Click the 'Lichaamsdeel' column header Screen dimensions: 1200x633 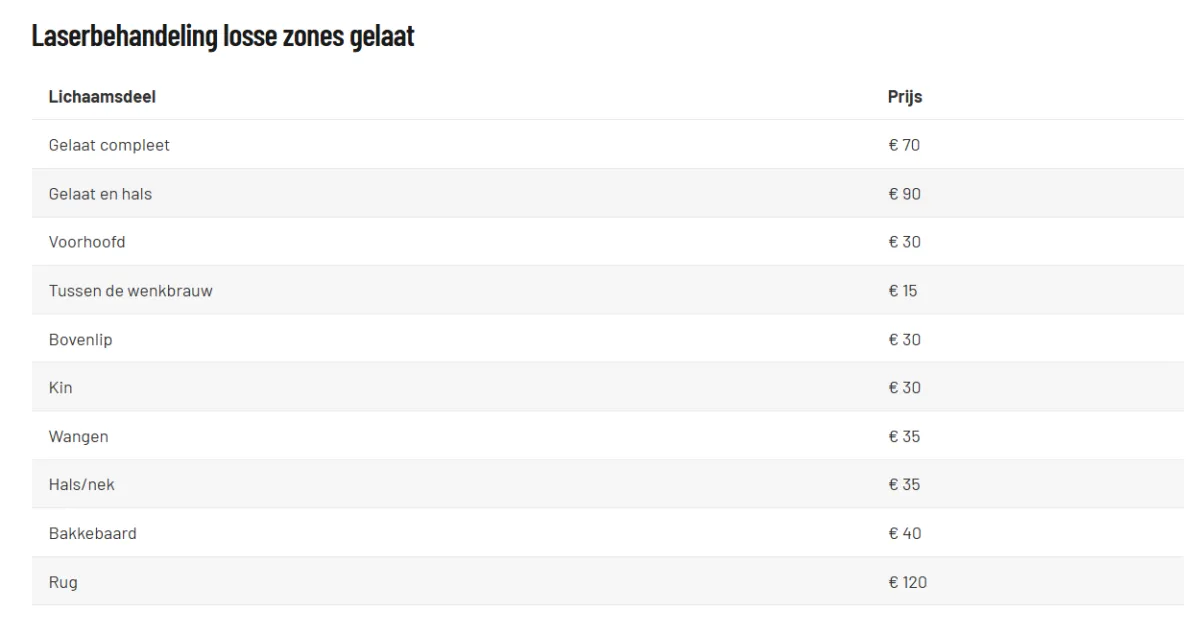[102, 97]
